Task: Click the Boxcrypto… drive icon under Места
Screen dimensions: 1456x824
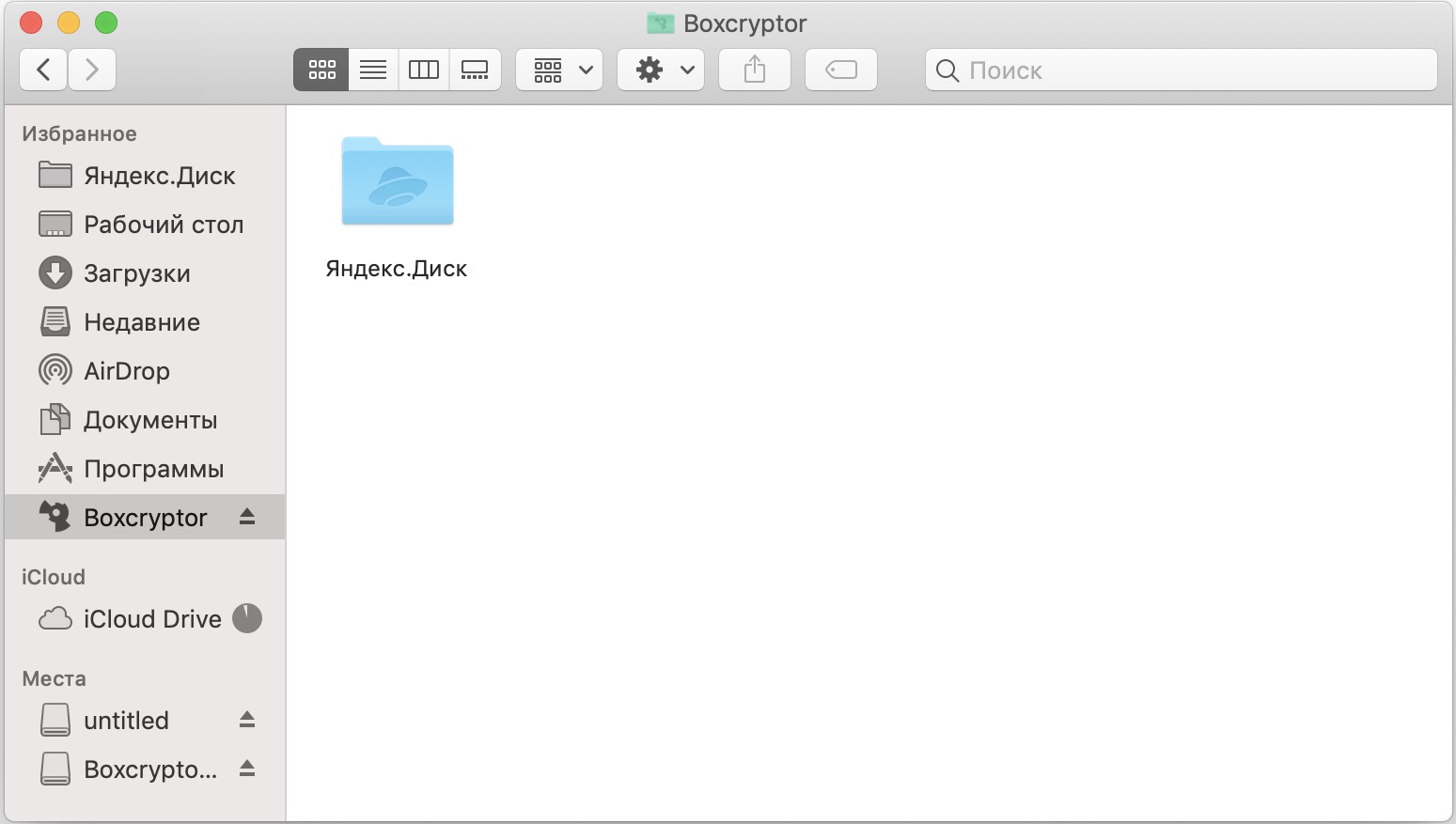Action: [x=55, y=769]
